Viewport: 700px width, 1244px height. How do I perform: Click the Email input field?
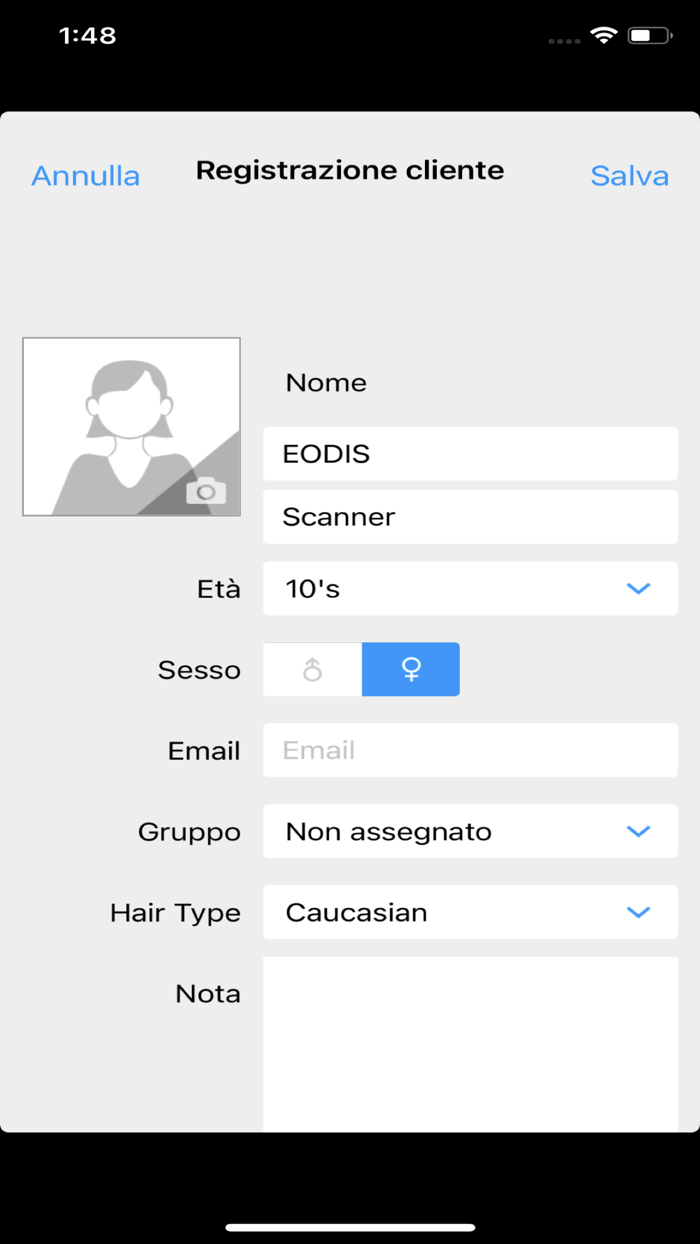pyautogui.click(x=470, y=750)
